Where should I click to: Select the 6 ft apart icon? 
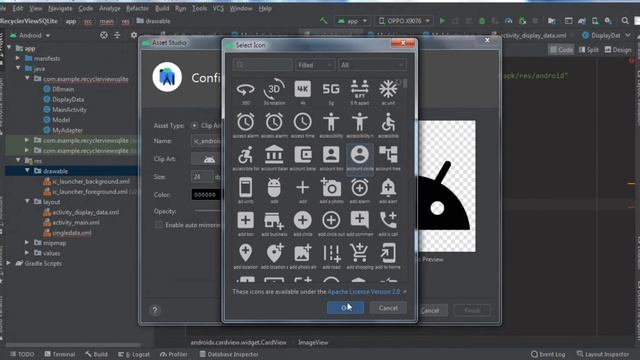(x=360, y=89)
